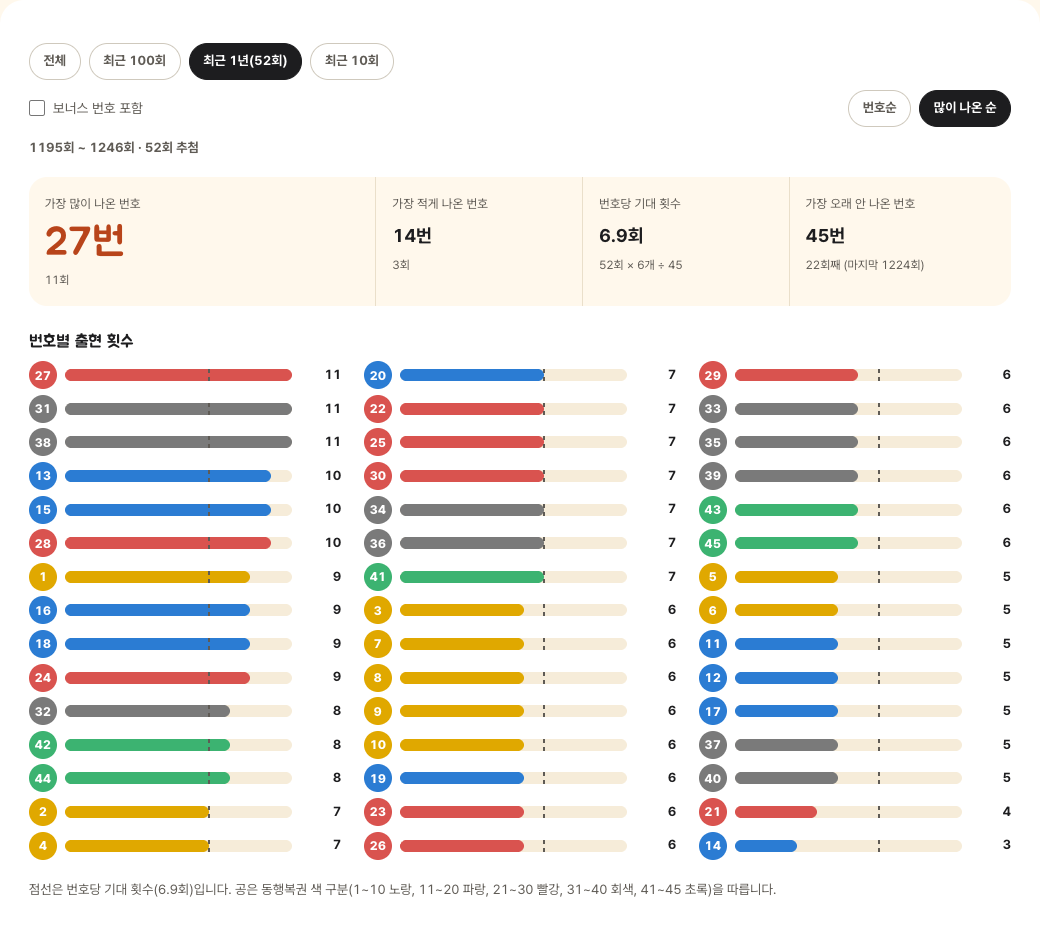
Task: Click the yellow number 1 ball
Action: [43, 576]
